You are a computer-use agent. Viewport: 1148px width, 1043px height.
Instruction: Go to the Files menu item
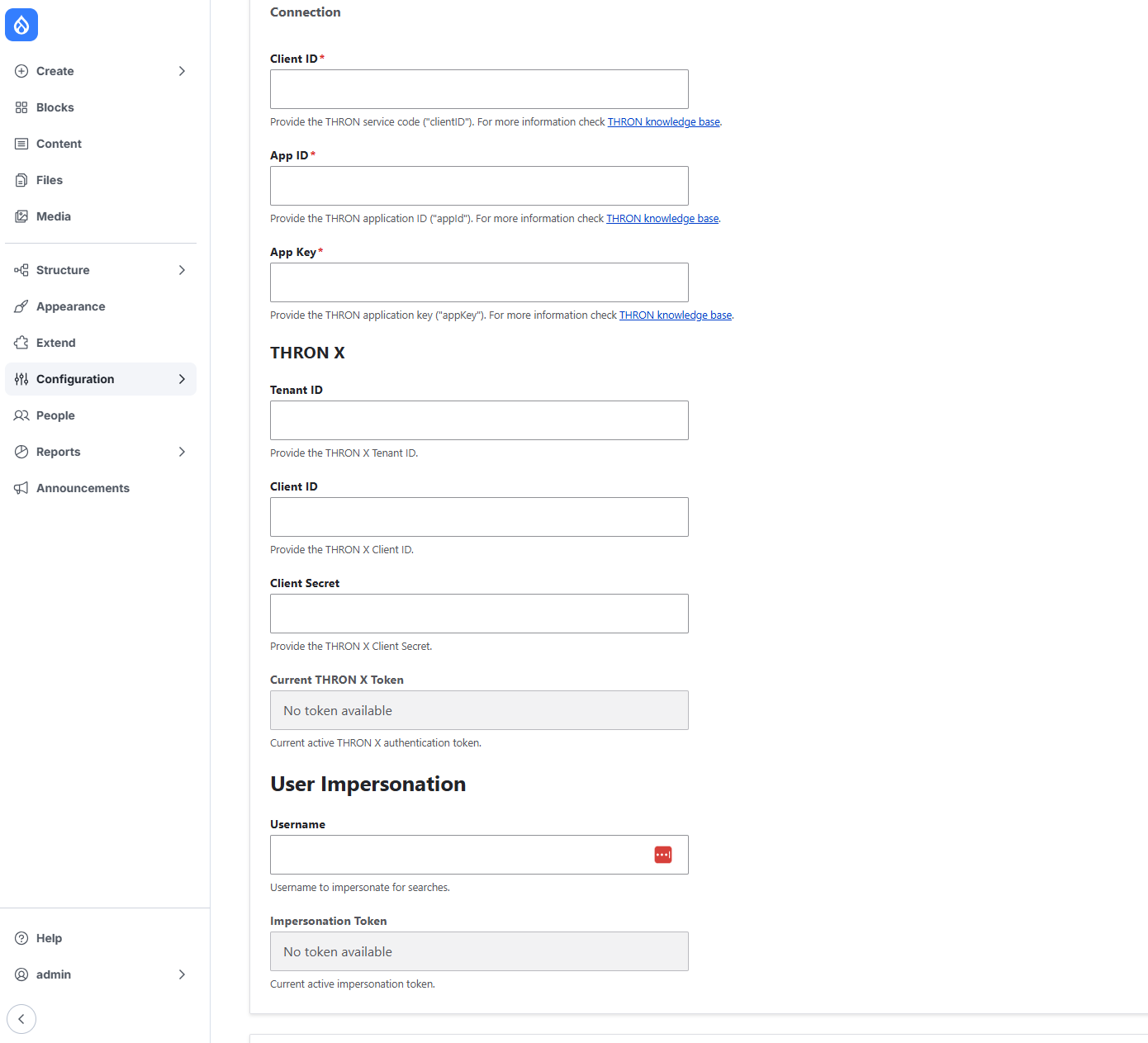[x=101, y=180]
